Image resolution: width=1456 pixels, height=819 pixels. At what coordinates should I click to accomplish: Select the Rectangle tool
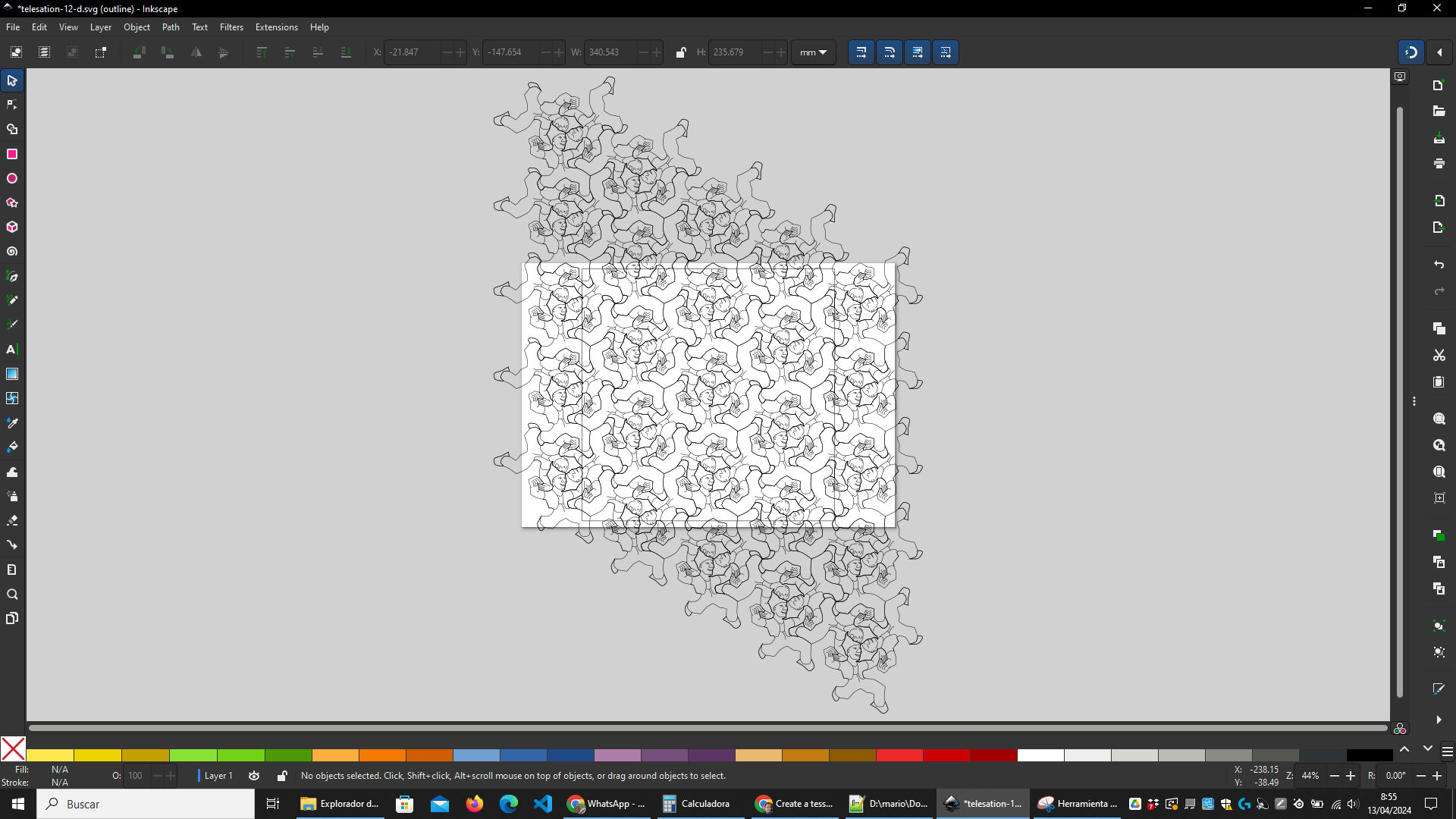point(12,154)
